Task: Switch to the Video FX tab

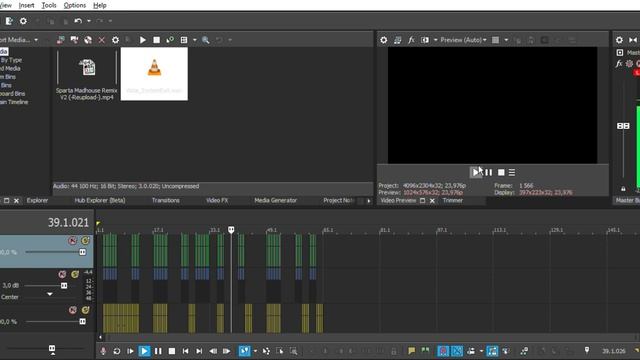Action: tap(217, 200)
